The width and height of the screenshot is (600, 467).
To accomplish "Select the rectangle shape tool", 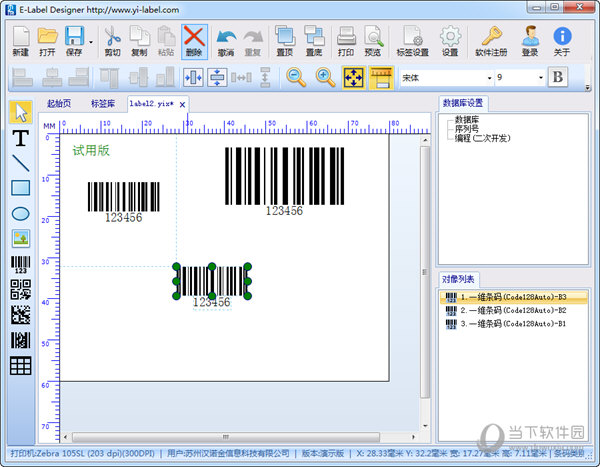I will [21, 188].
